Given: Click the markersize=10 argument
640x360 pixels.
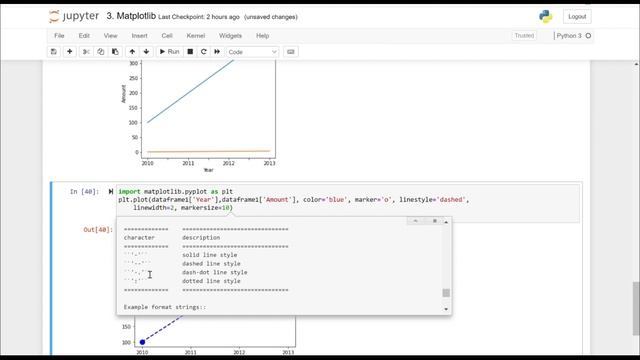Looking at the screenshot, I should 205,208.
